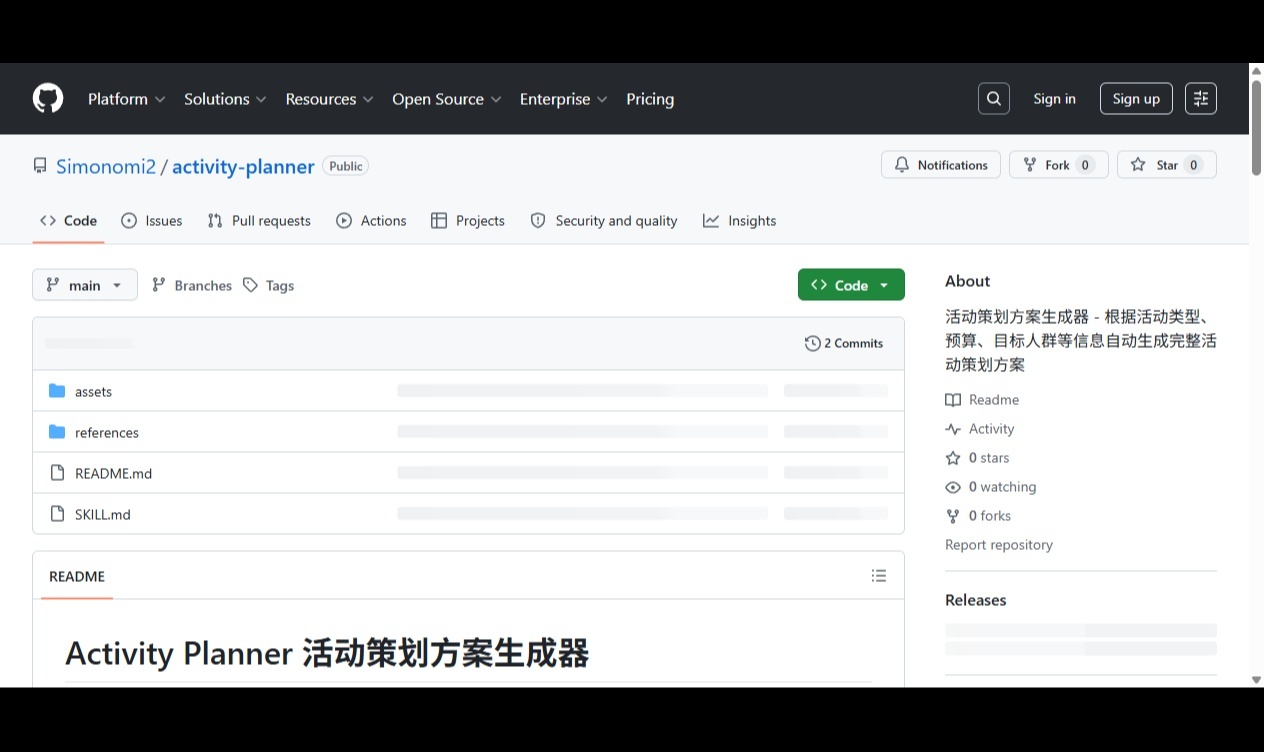Click the Public visibility badge

(x=346, y=166)
